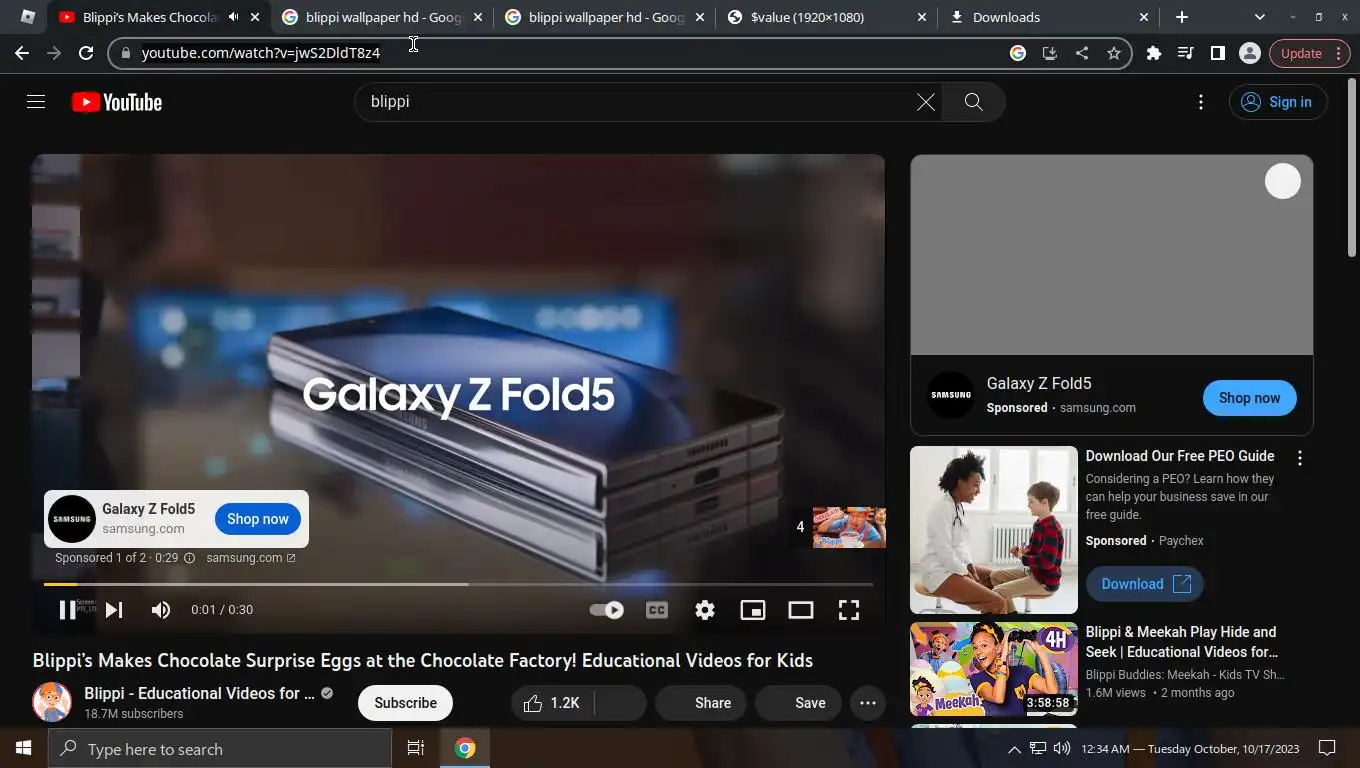Open Blippi & Meekah Play Hide and Seek title
The width and height of the screenshot is (1360, 768).
[1181, 642]
